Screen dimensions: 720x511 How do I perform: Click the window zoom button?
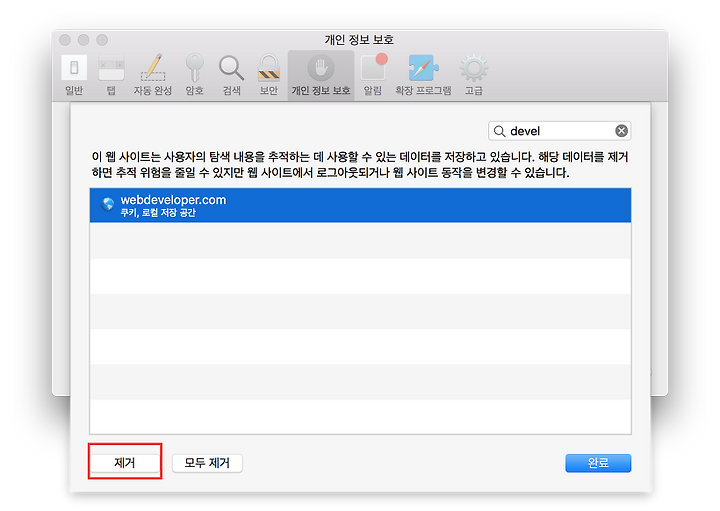click(x=102, y=40)
